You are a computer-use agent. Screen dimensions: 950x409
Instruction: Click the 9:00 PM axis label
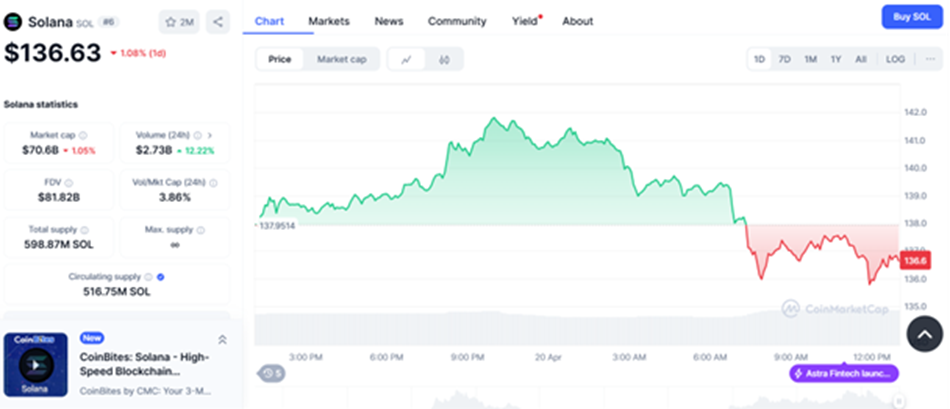[x=467, y=357]
